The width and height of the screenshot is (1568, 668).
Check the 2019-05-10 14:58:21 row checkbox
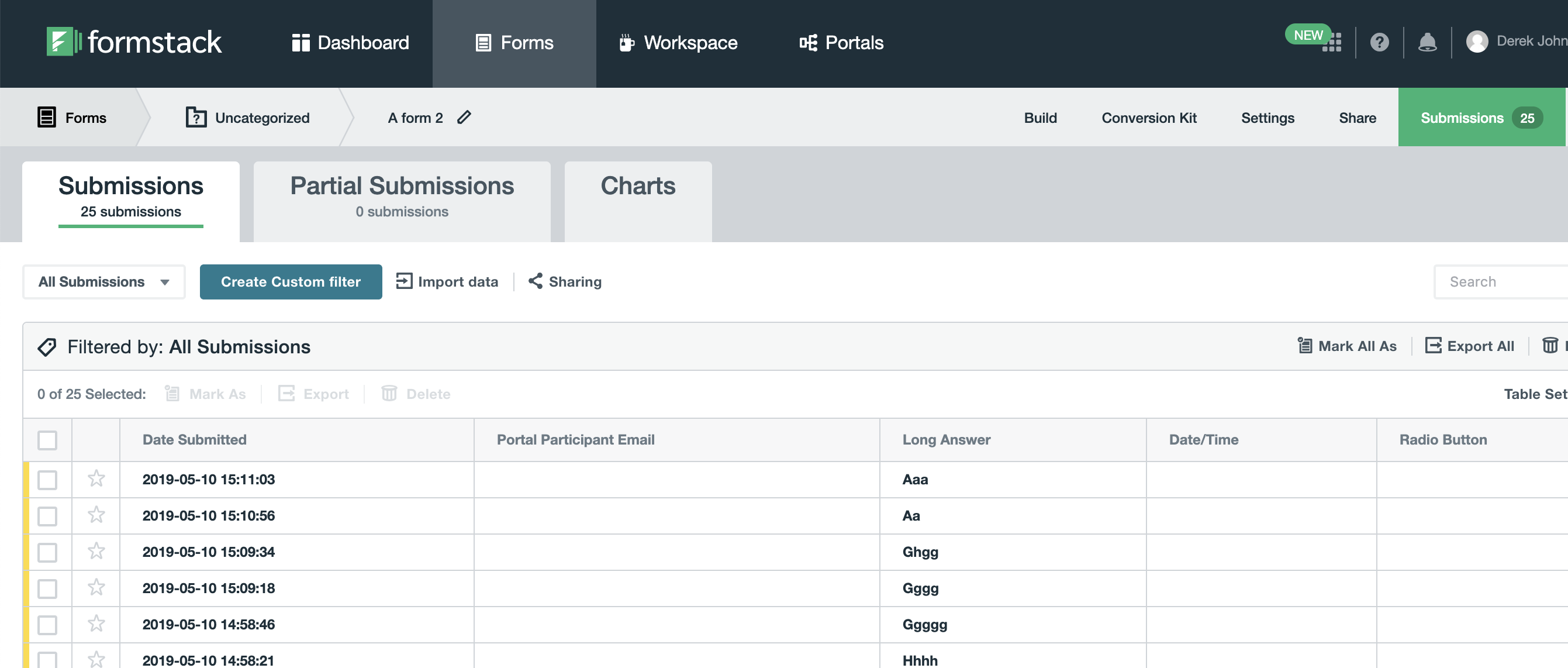[x=47, y=659]
